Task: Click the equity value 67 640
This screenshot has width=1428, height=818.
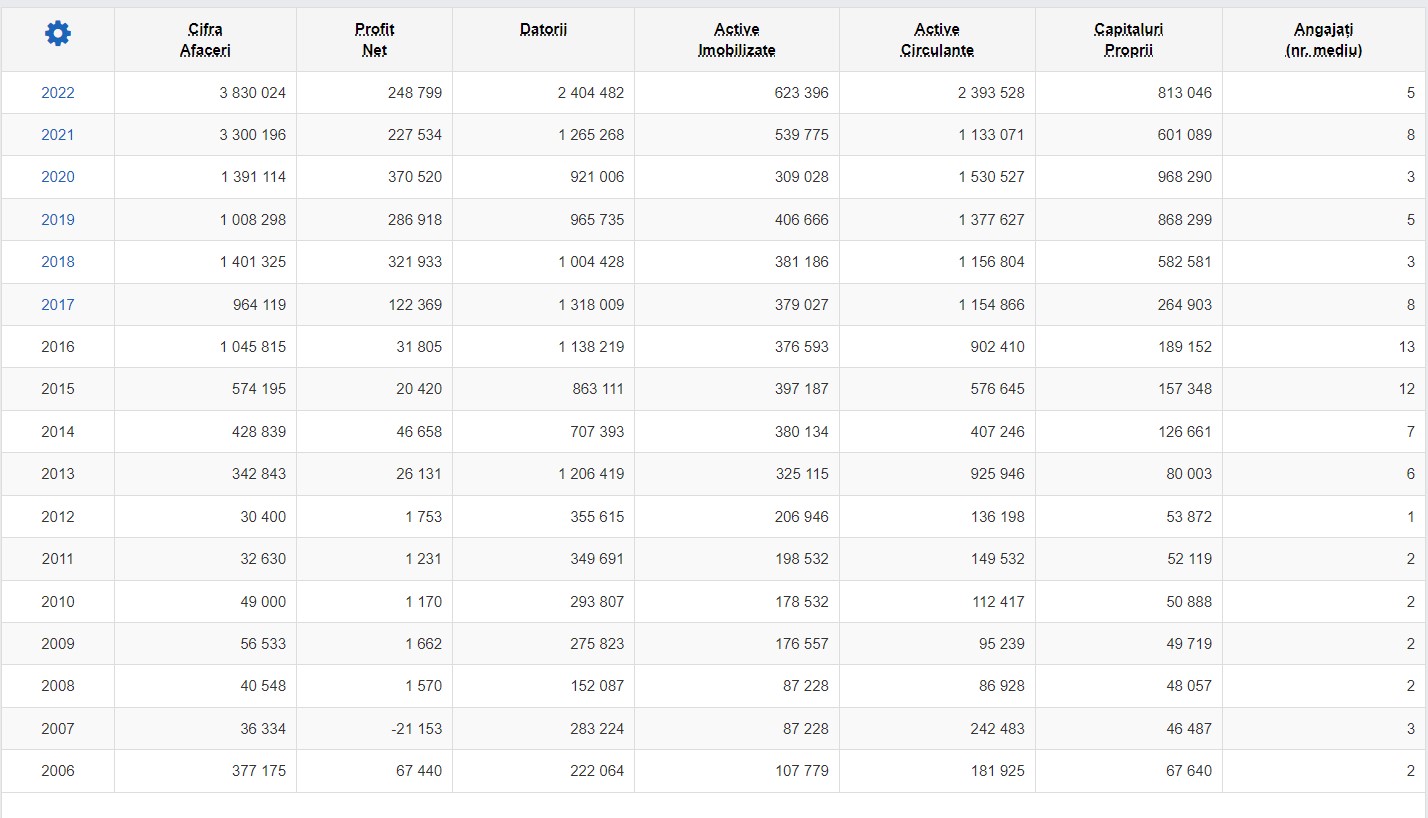Action: tap(1189, 771)
